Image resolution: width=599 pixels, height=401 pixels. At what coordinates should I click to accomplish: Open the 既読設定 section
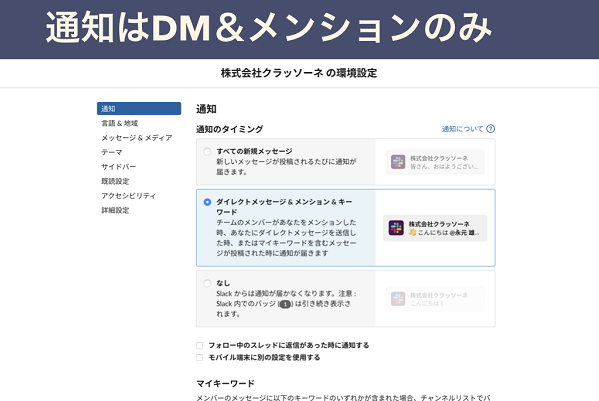[x=115, y=181]
